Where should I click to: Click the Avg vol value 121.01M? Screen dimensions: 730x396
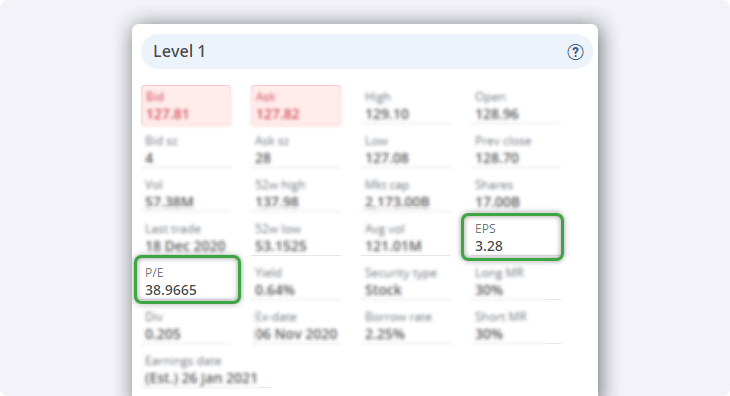[393, 246]
